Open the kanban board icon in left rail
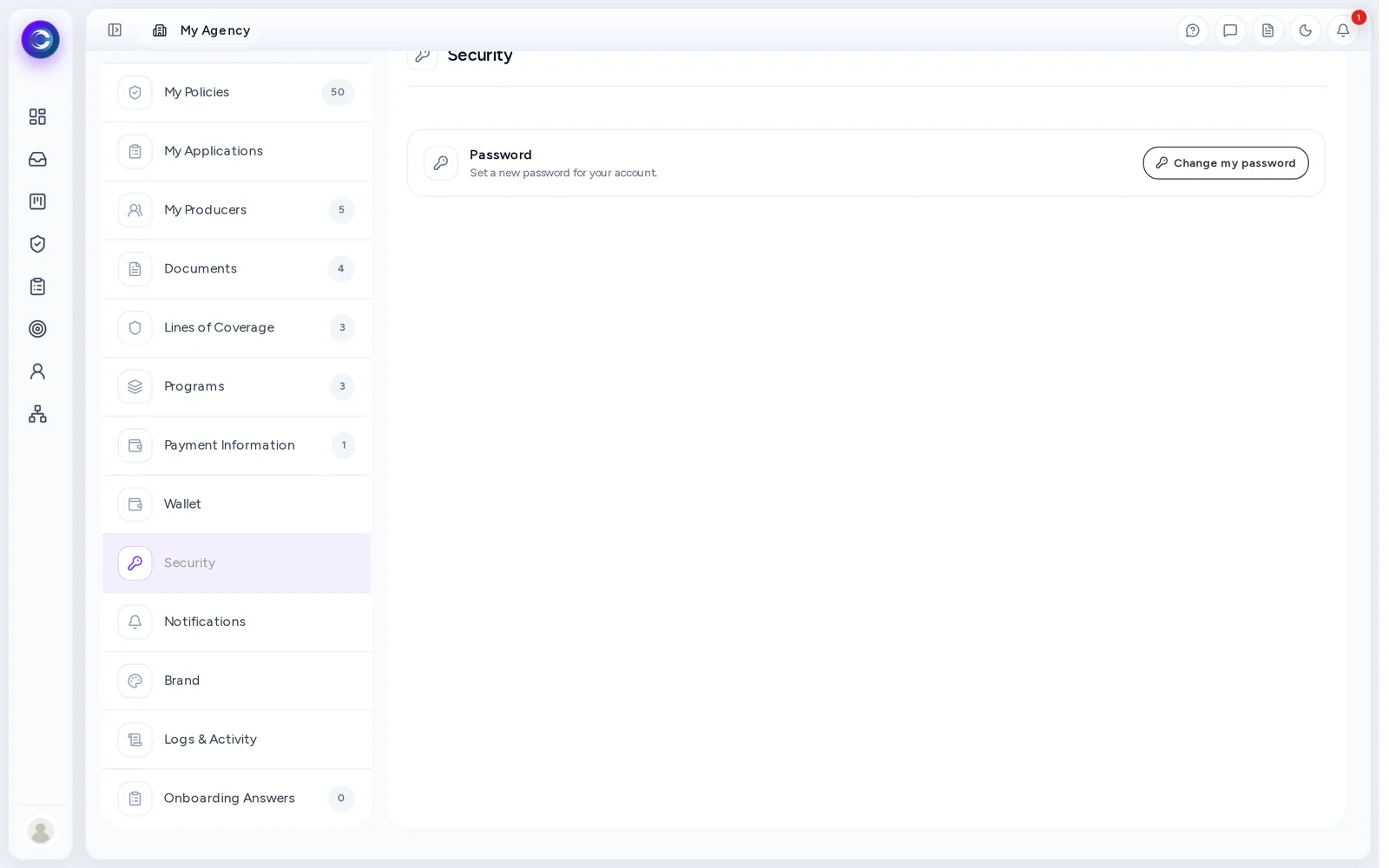The image size is (1389, 868). click(x=37, y=201)
